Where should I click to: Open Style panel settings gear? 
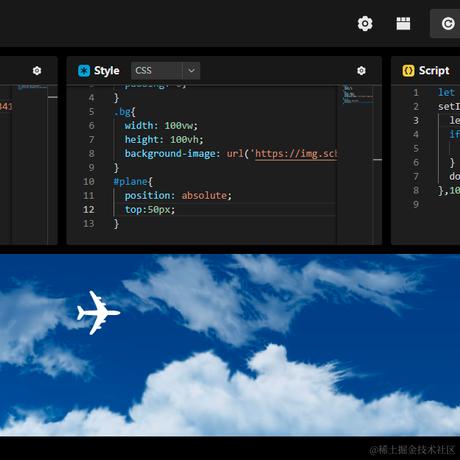361,71
